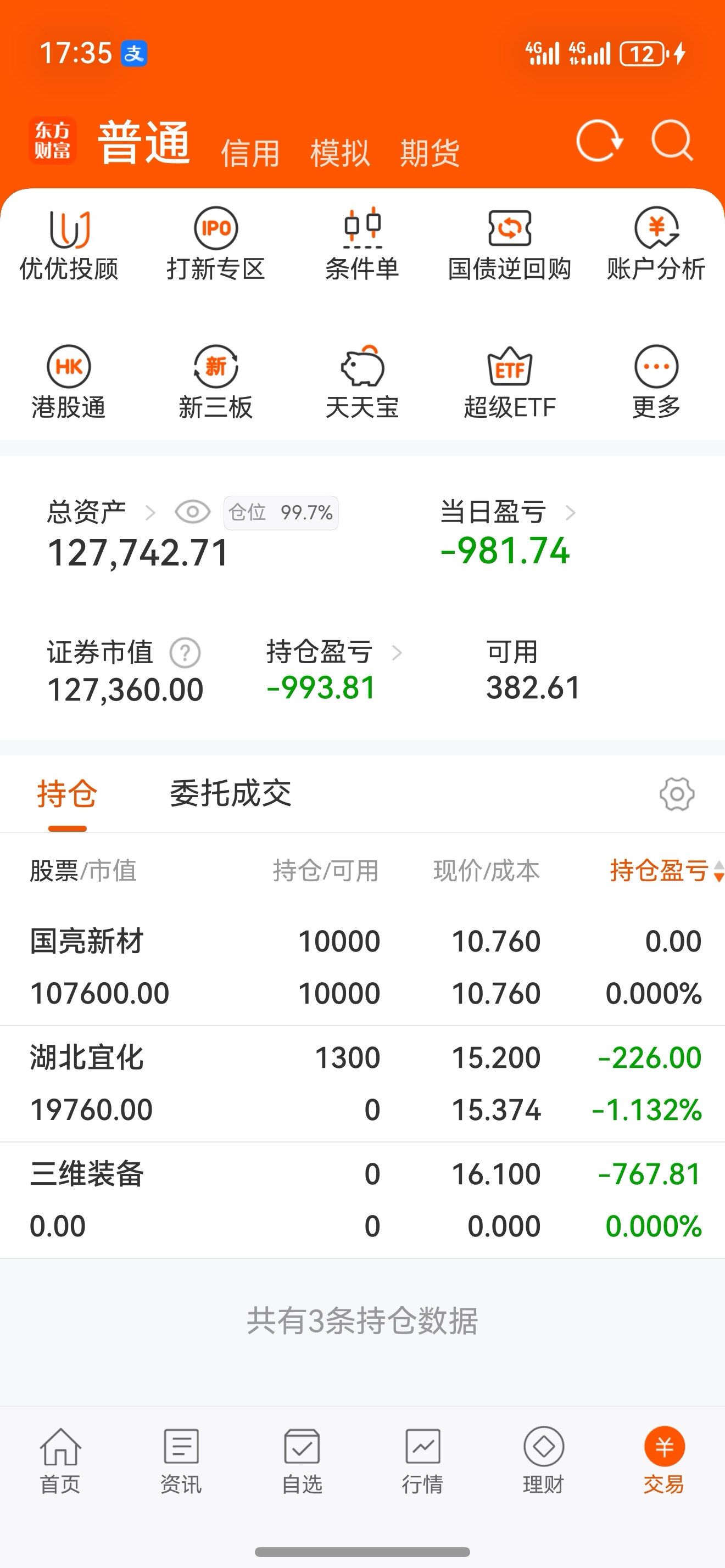Open 打新专区 IPO icon

215,228
